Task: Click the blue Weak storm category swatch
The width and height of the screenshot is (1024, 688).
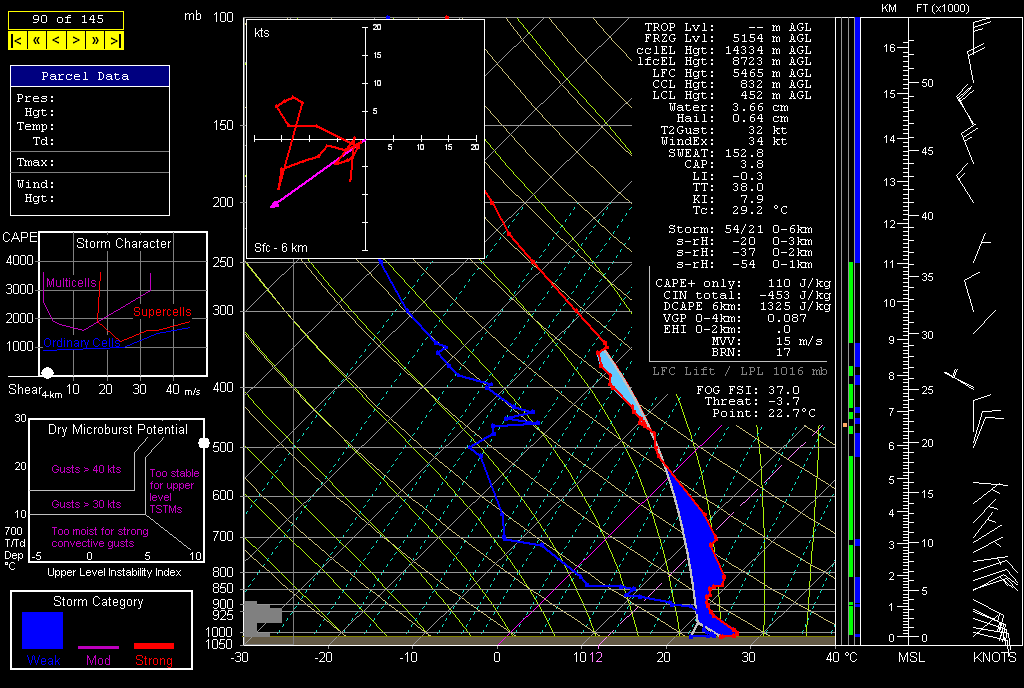Action: pos(43,631)
